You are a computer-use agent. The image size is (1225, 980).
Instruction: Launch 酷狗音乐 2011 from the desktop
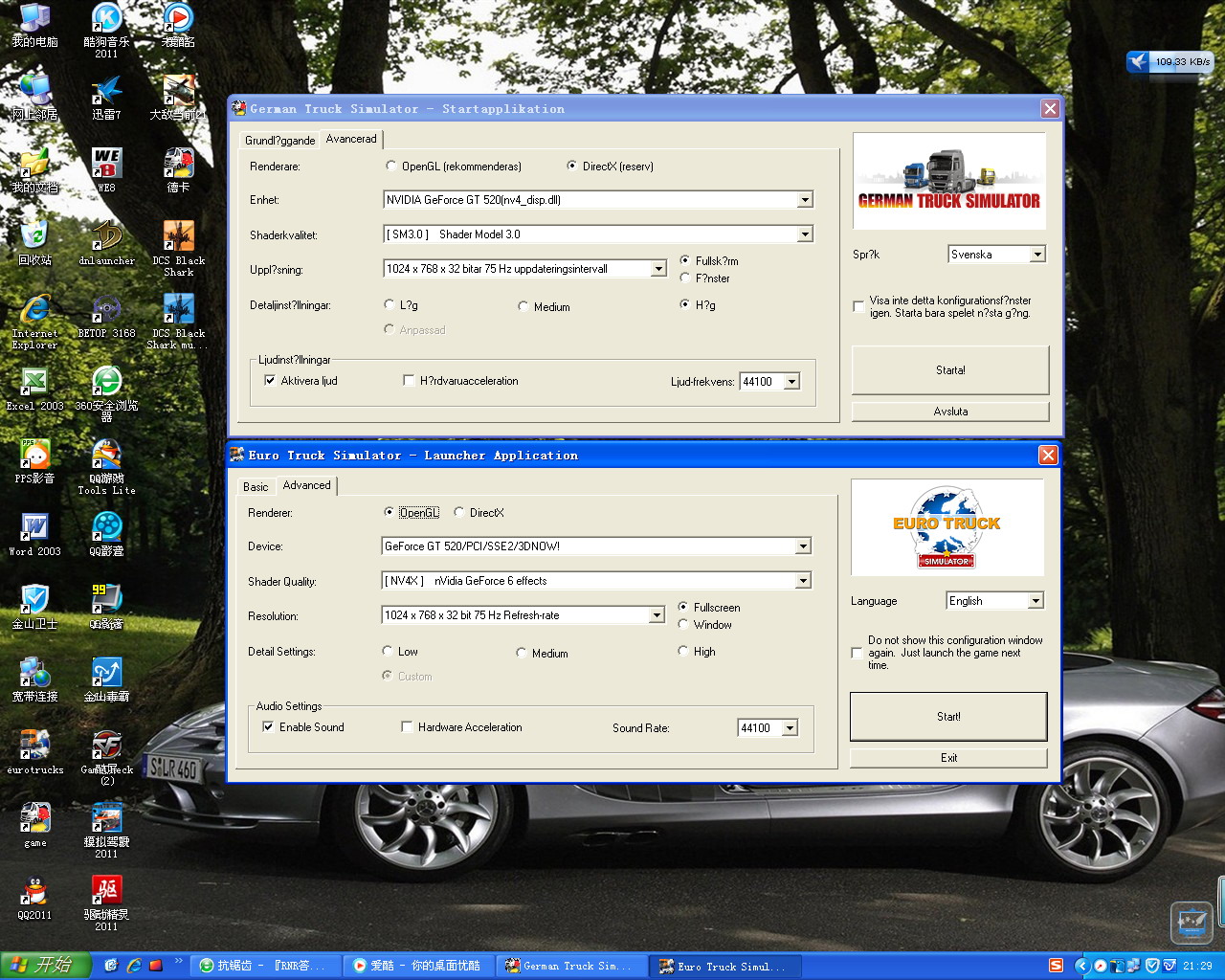(x=106, y=30)
